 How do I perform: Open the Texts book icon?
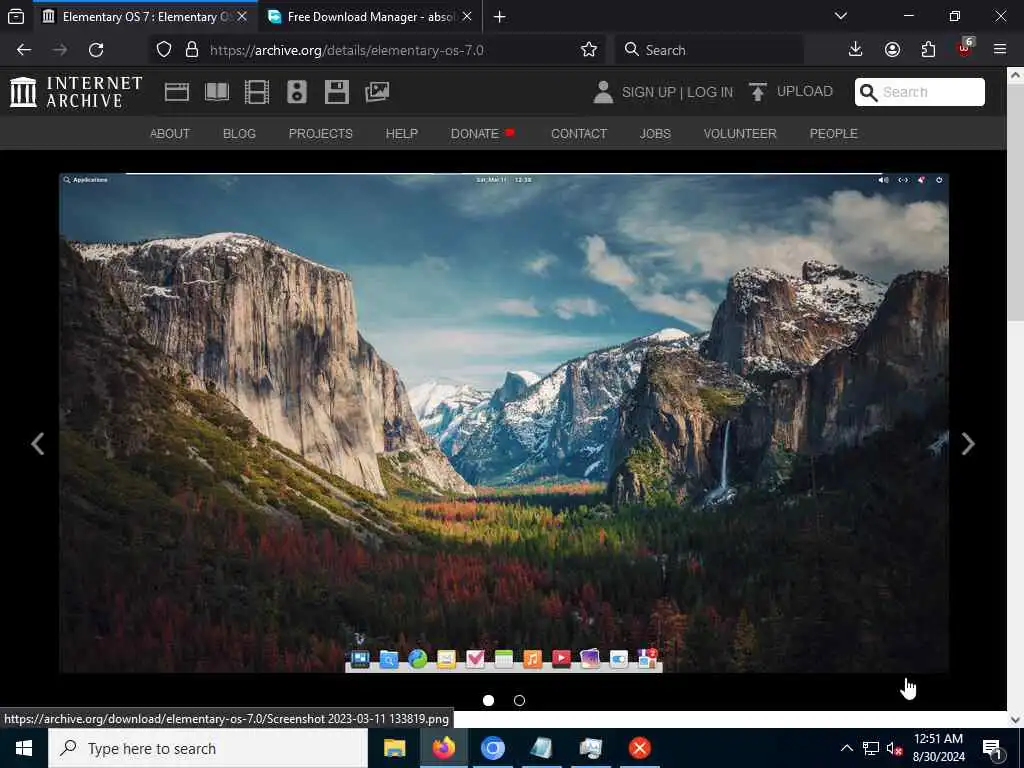(x=217, y=92)
